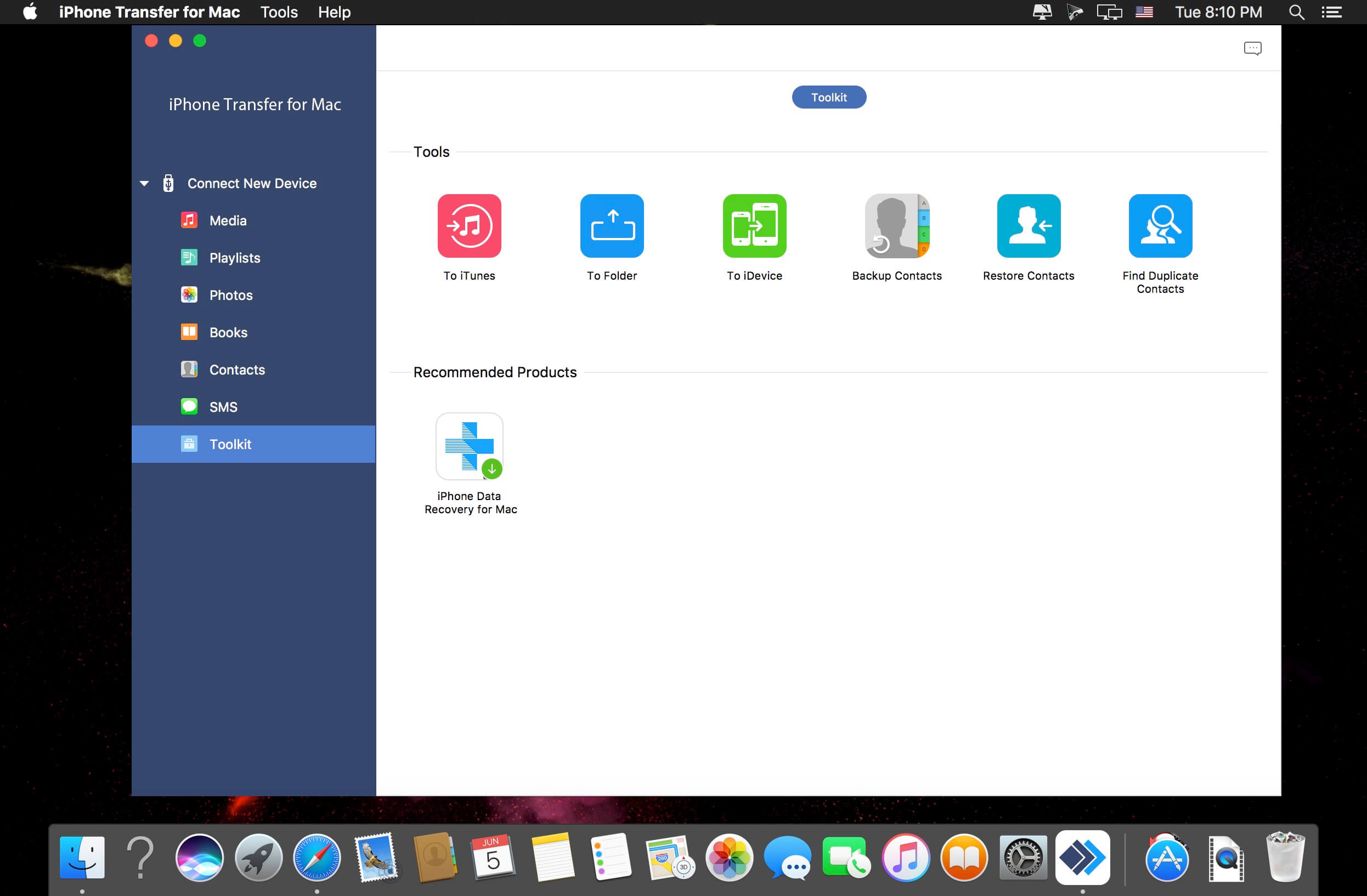
Task: Click the Books sidebar item
Action: (227, 332)
